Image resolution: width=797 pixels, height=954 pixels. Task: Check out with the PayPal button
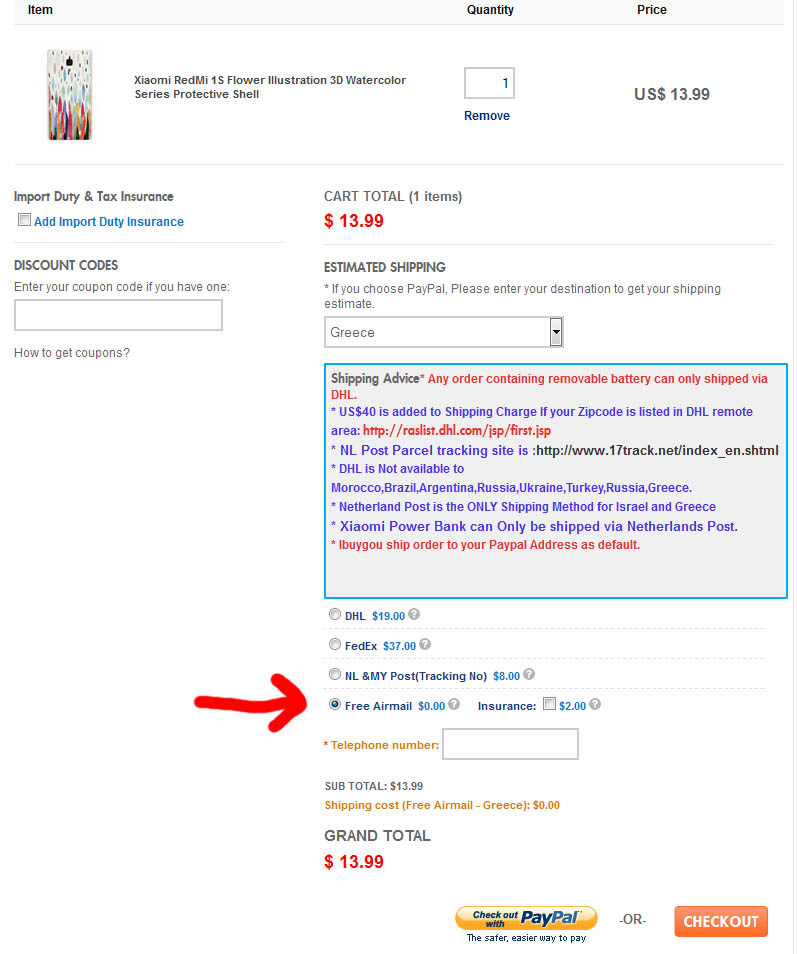pos(526,918)
